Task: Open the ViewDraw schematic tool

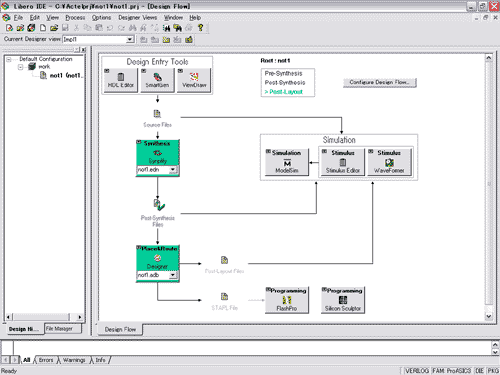Action: 194,80
